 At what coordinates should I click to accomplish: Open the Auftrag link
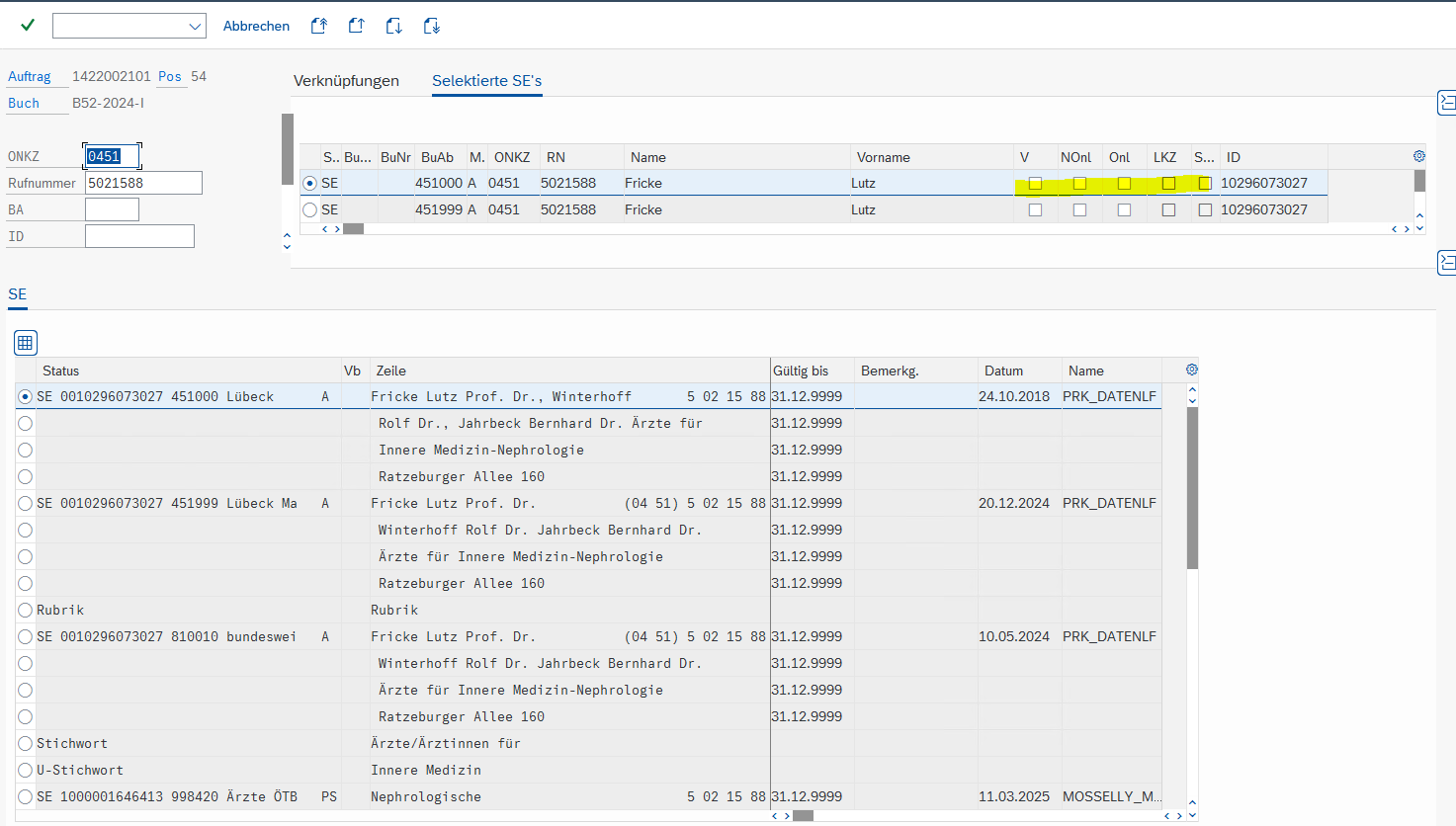[x=30, y=76]
